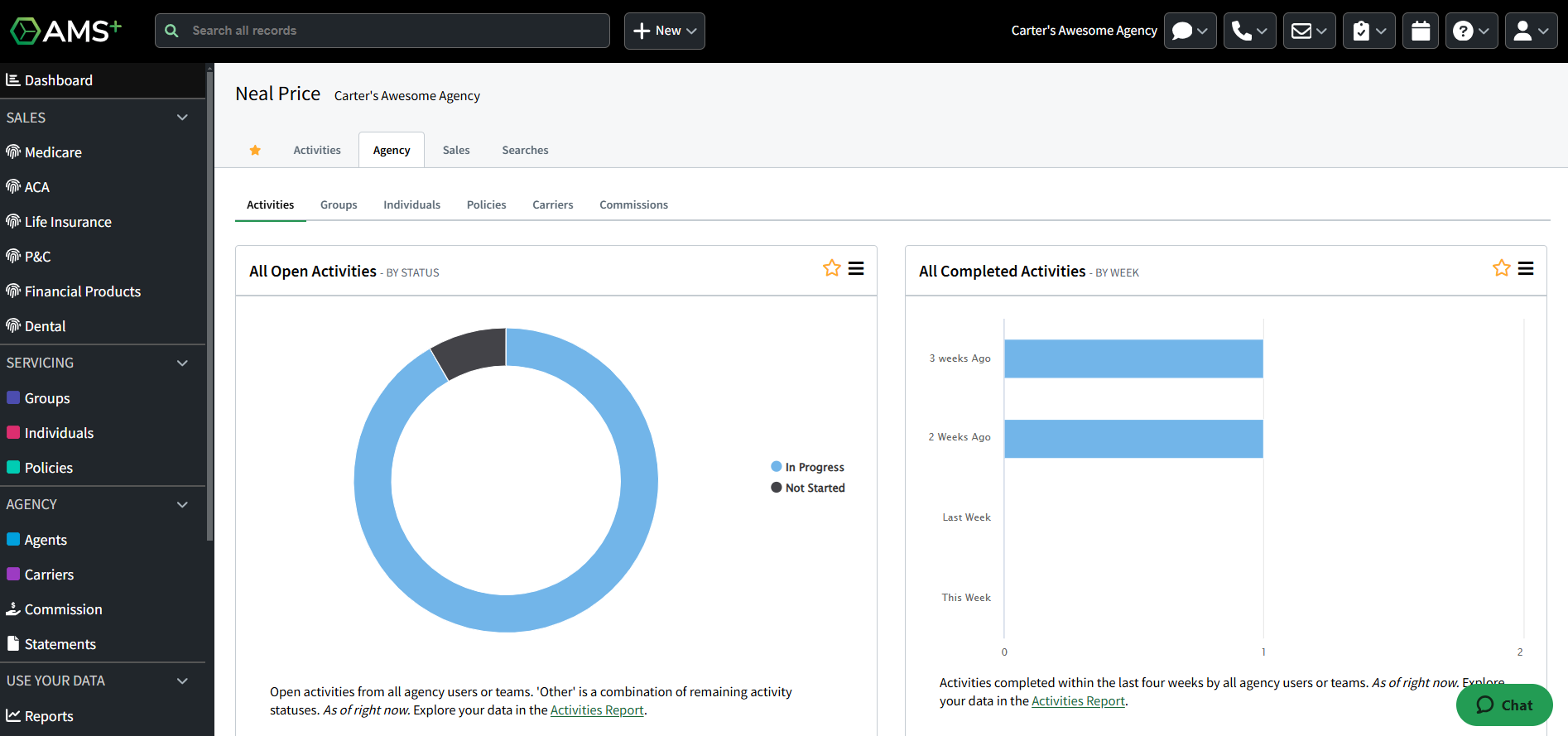Open the user profile icon menu
Viewport: 1568px width, 736px height.
point(1531,31)
